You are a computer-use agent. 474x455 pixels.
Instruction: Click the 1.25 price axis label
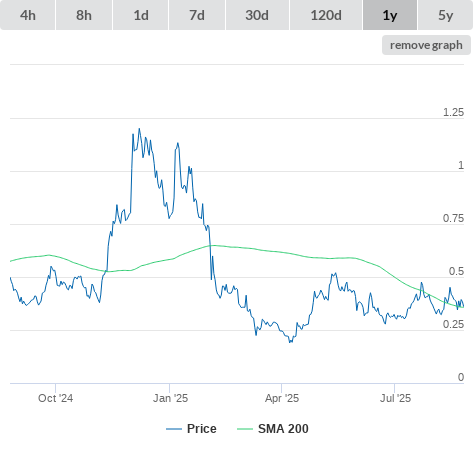click(x=453, y=112)
